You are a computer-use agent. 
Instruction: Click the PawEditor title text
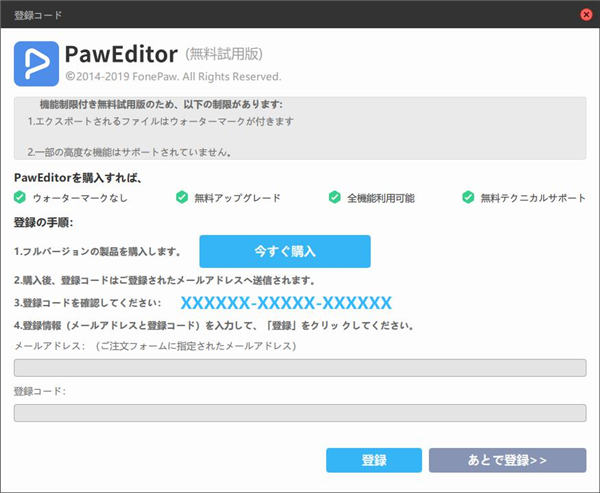(x=121, y=54)
